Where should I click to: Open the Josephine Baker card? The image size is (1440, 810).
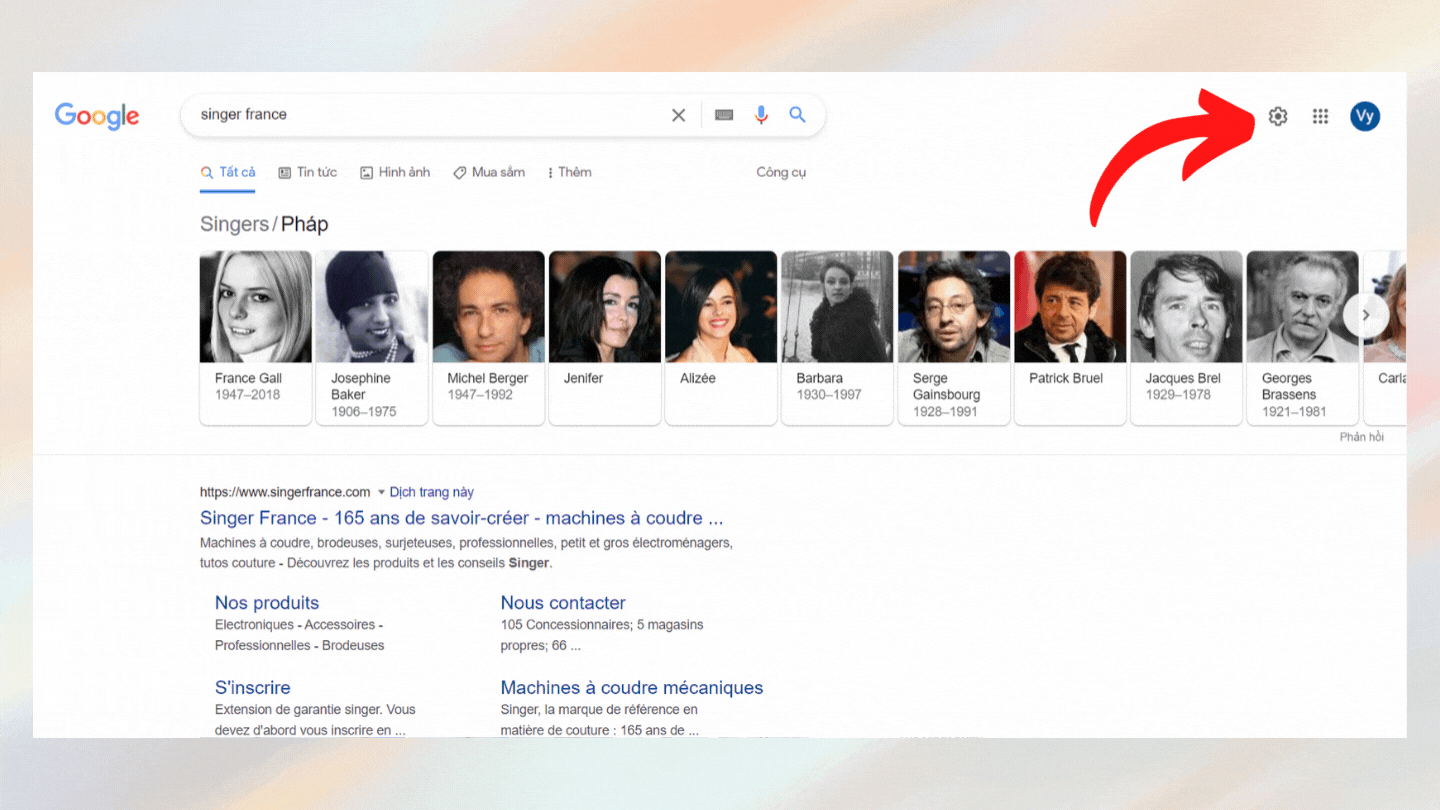[x=372, y=338]
